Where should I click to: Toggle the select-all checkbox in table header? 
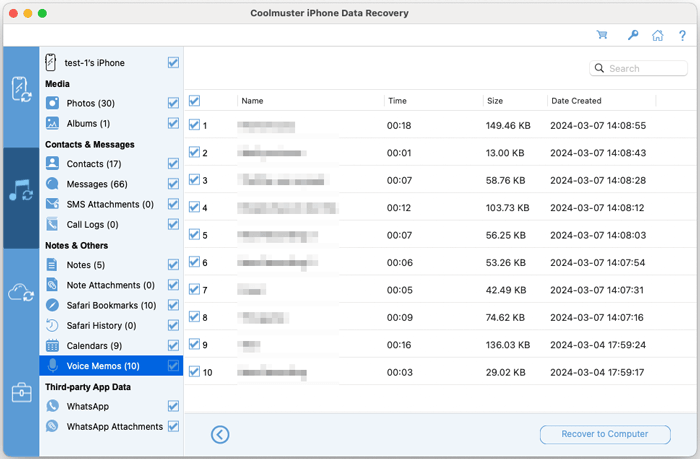point(194,100)
